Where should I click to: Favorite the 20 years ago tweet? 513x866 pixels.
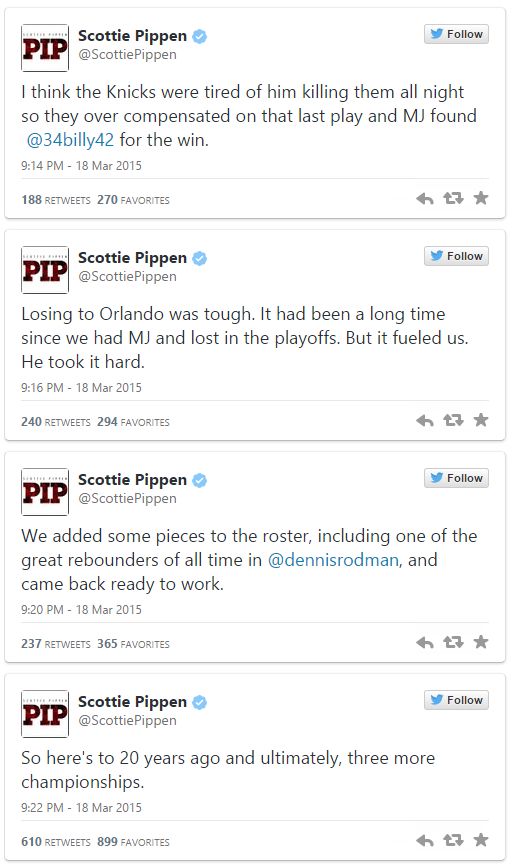pyautogui.click(x=481, y=840)
